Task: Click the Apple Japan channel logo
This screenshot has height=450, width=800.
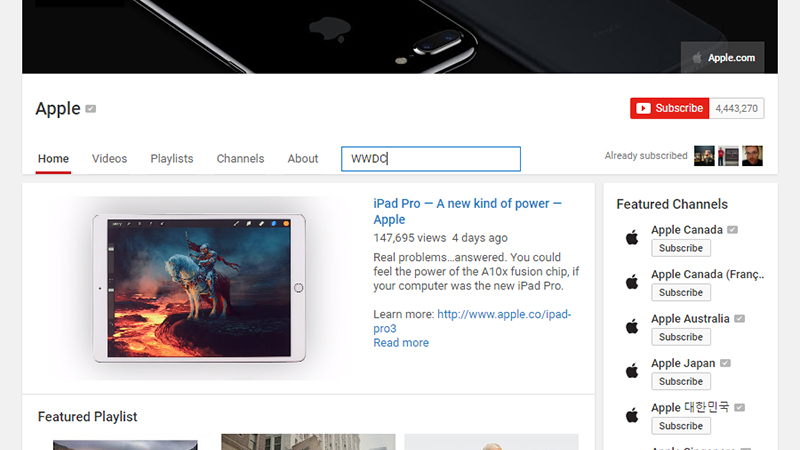Action: click(632, 370)
